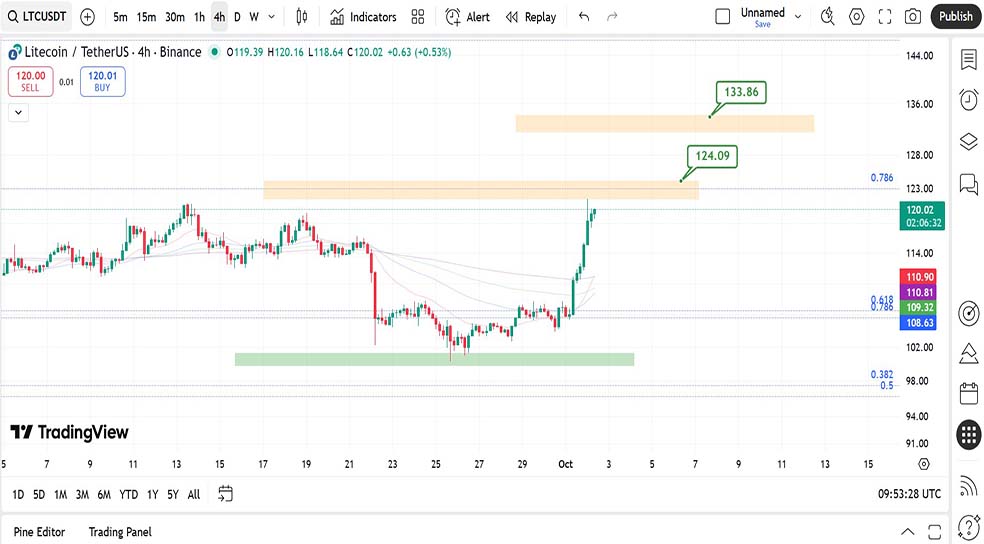Take a chart snapshot with the camera

pos(912,16)
